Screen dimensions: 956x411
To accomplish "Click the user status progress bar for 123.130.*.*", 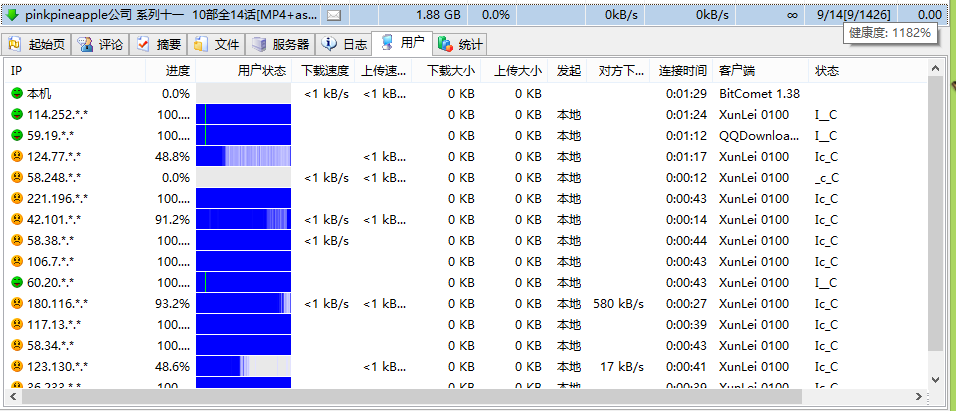I will click(x=243, y=366).
